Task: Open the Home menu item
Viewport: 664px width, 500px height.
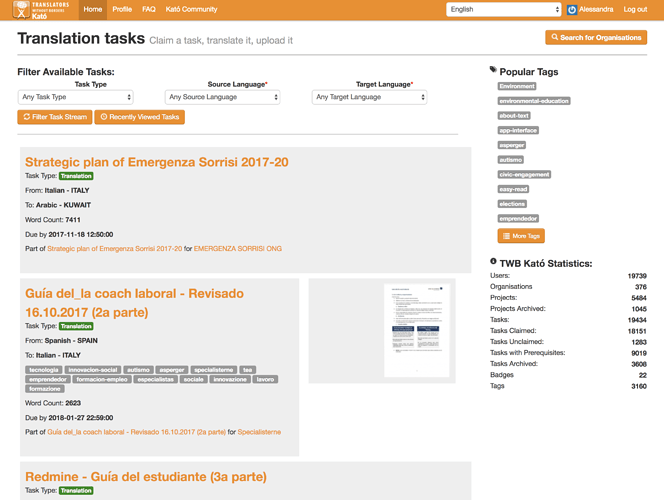Action: pyautogui.click(x=93, y=9)
